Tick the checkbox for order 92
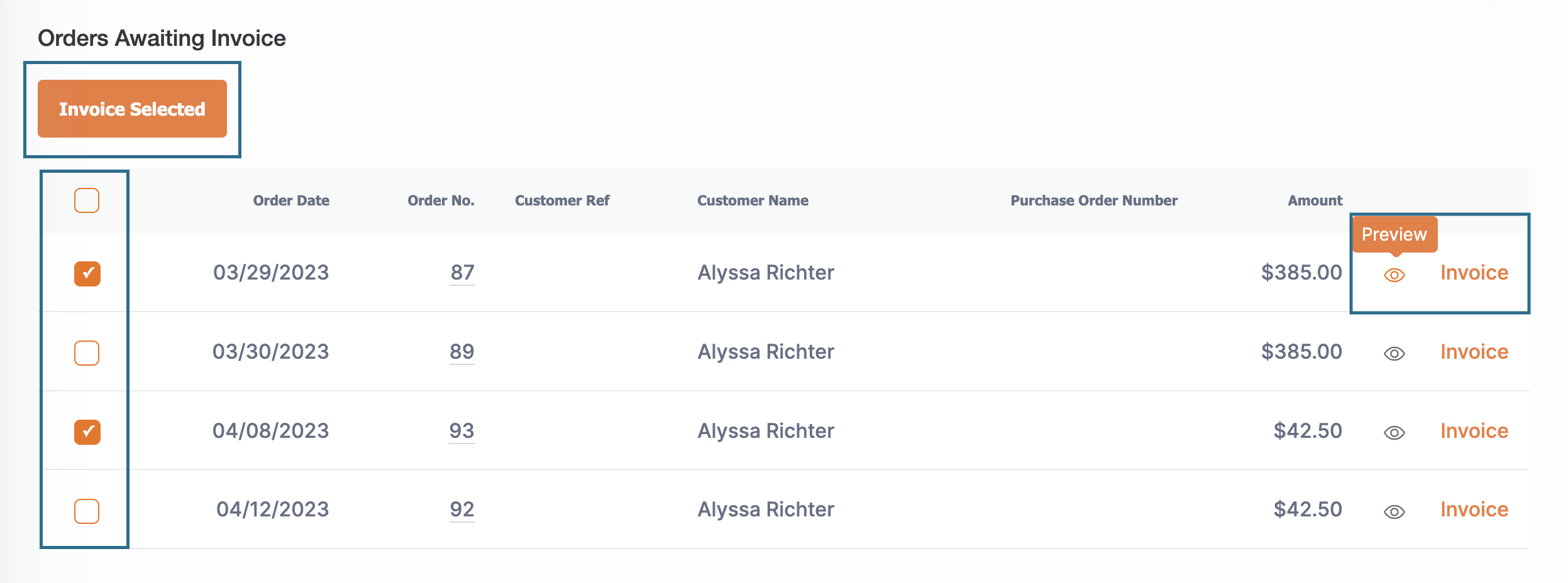Screen dimensions: 1568x583 pyautogui.click(x=87, y=511)
